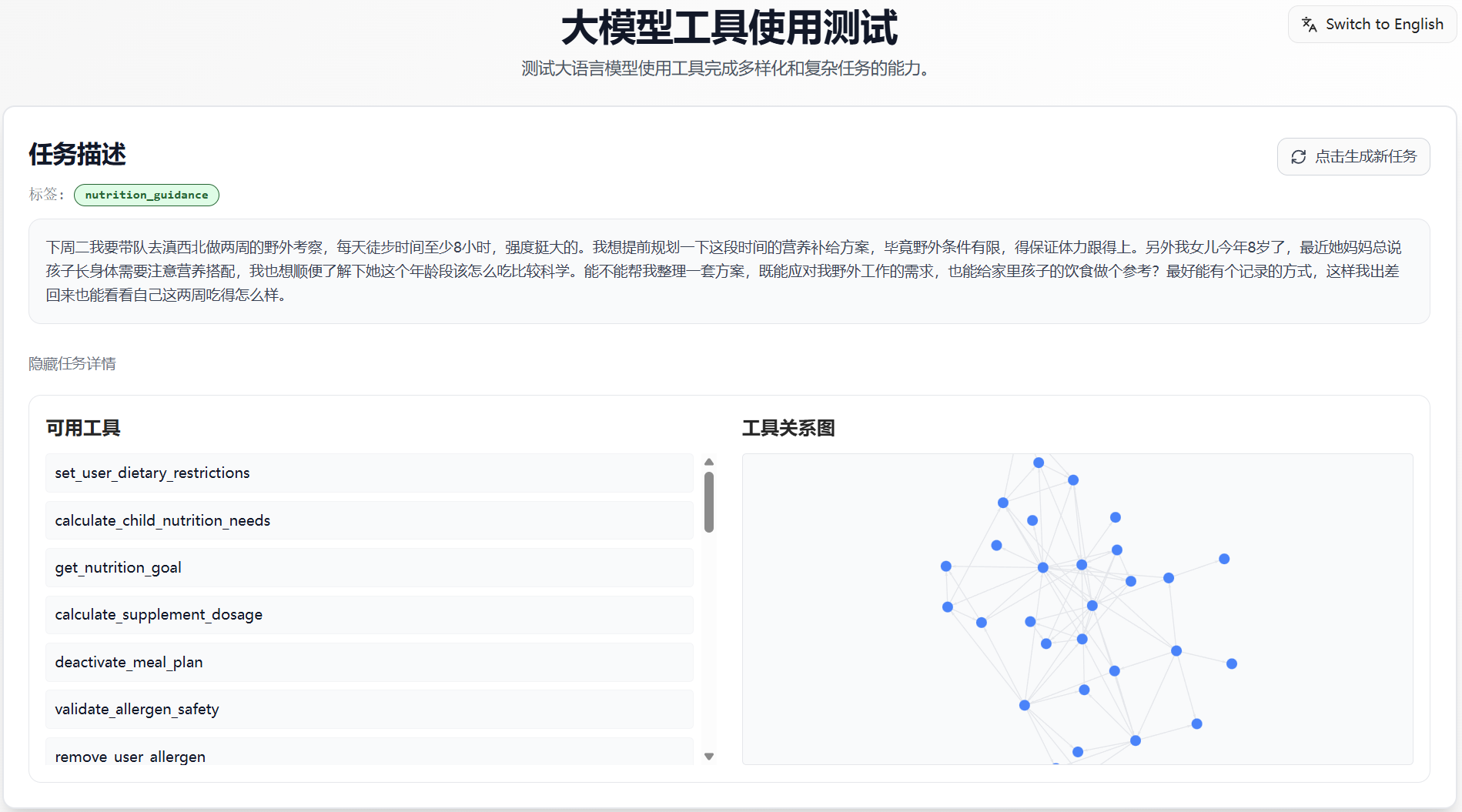Click the refresh icon inside 点击生成新任务 button
The height and width of the screenshot is (812, 1462).
[x=1299, y=156]
